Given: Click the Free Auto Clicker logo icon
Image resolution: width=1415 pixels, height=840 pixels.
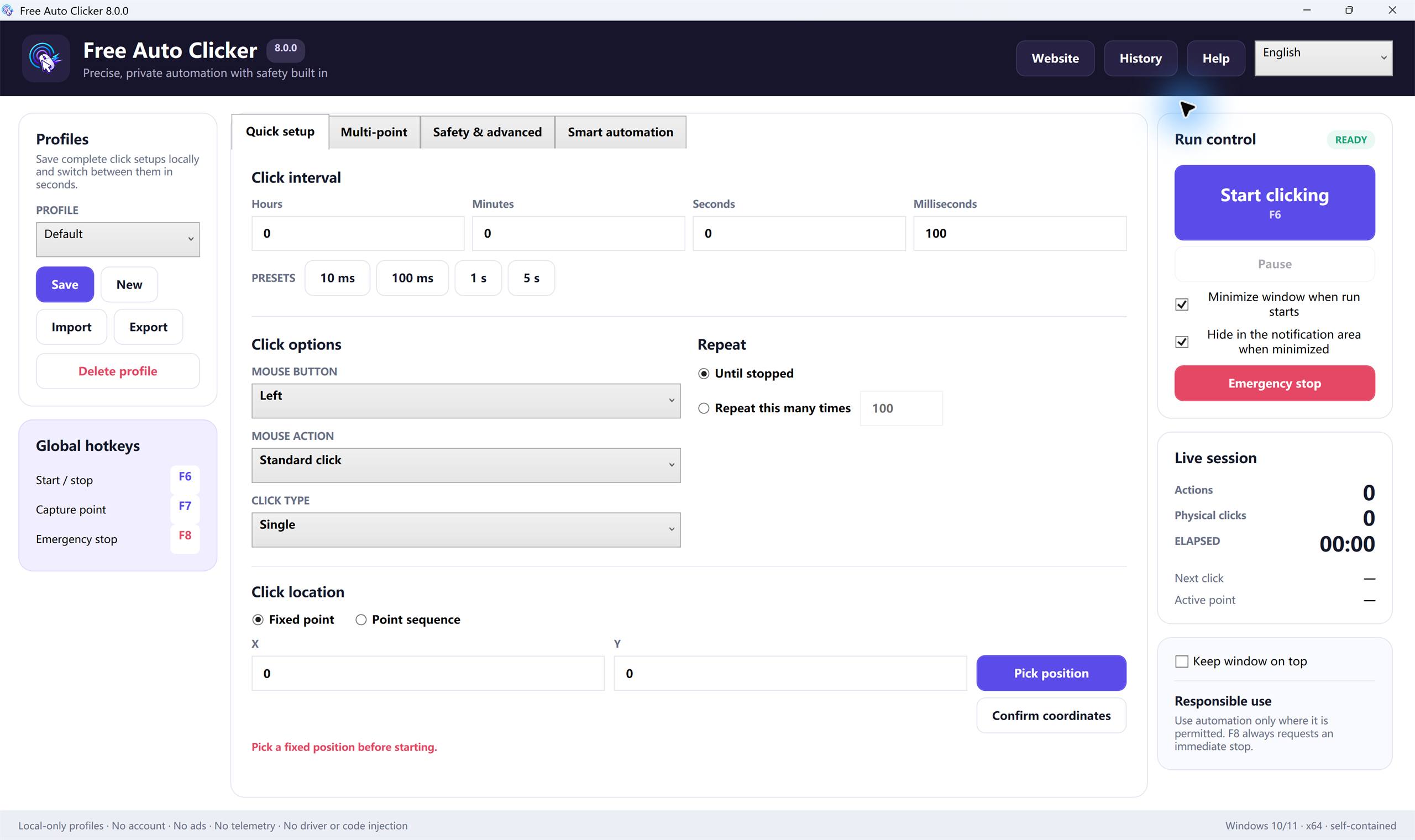Looking at the screenshot, I should (x=46, y=58).
